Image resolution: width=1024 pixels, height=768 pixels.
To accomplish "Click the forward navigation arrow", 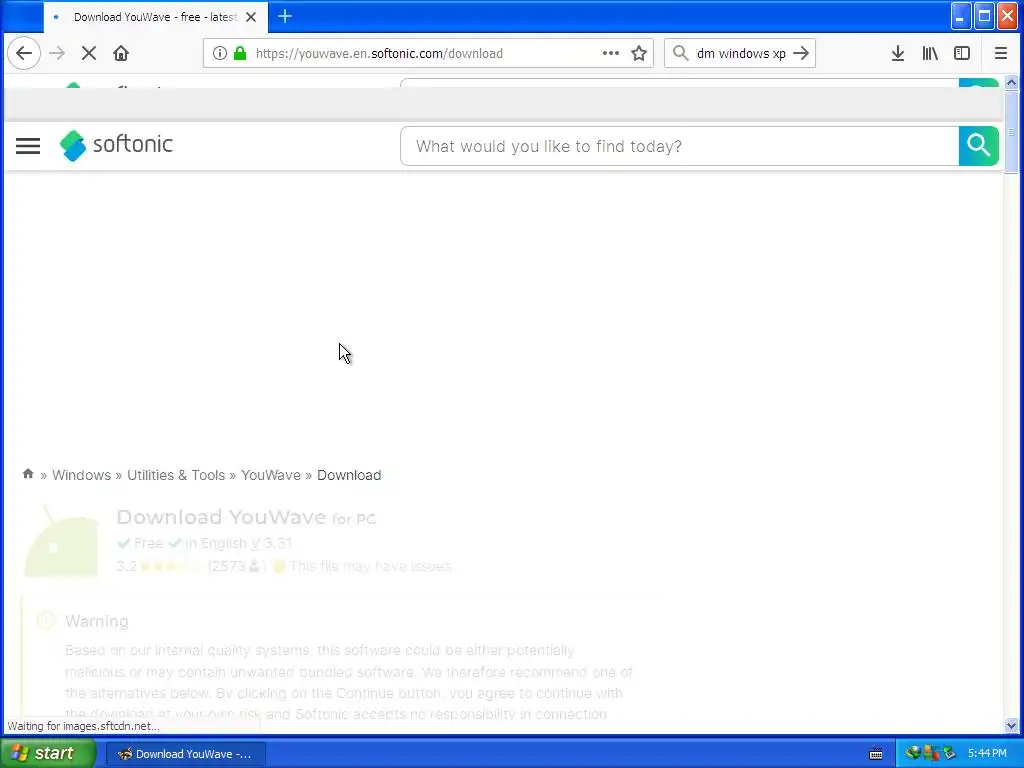I will coord(57,53).
